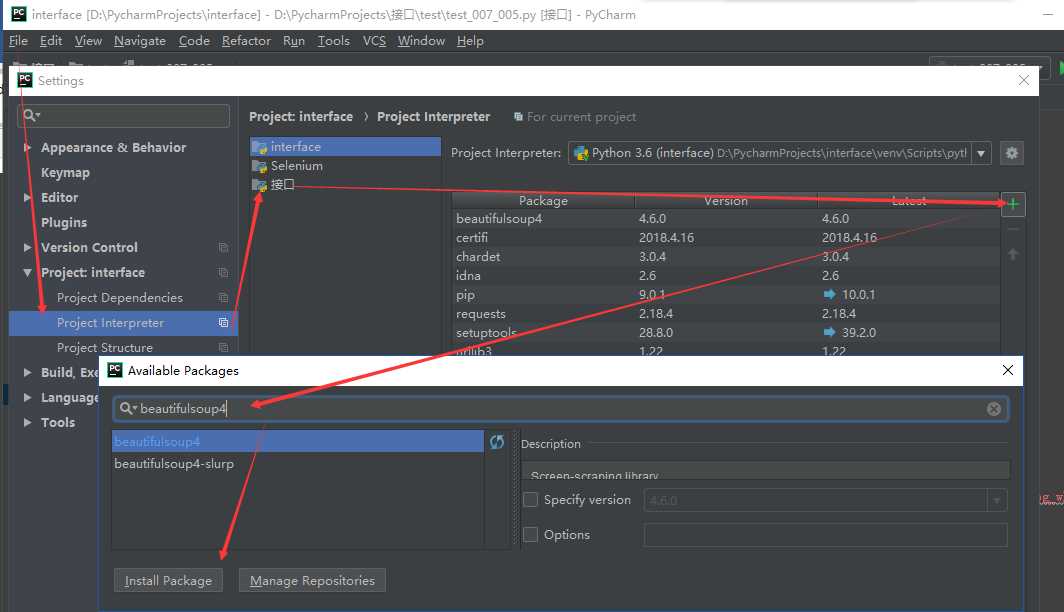Image resolution: width=1064 pixels, height=612 pixels.
Task: Click the copy icon beside Project: interface
Action: [223, 273]
